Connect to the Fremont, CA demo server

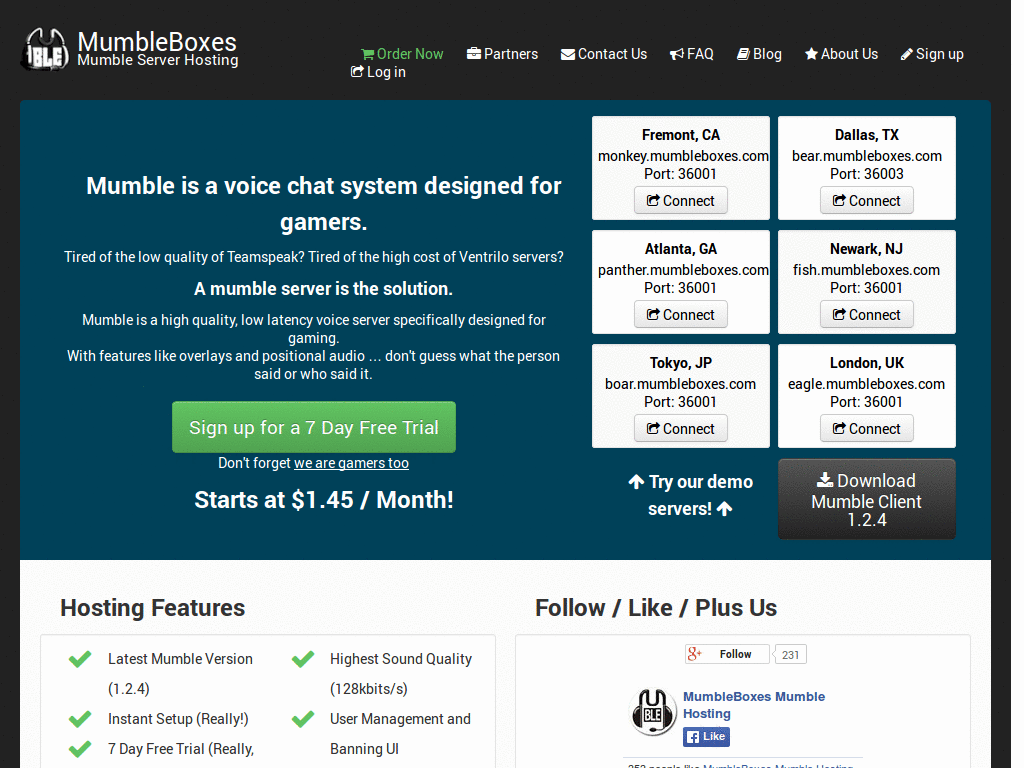point(680,200)
